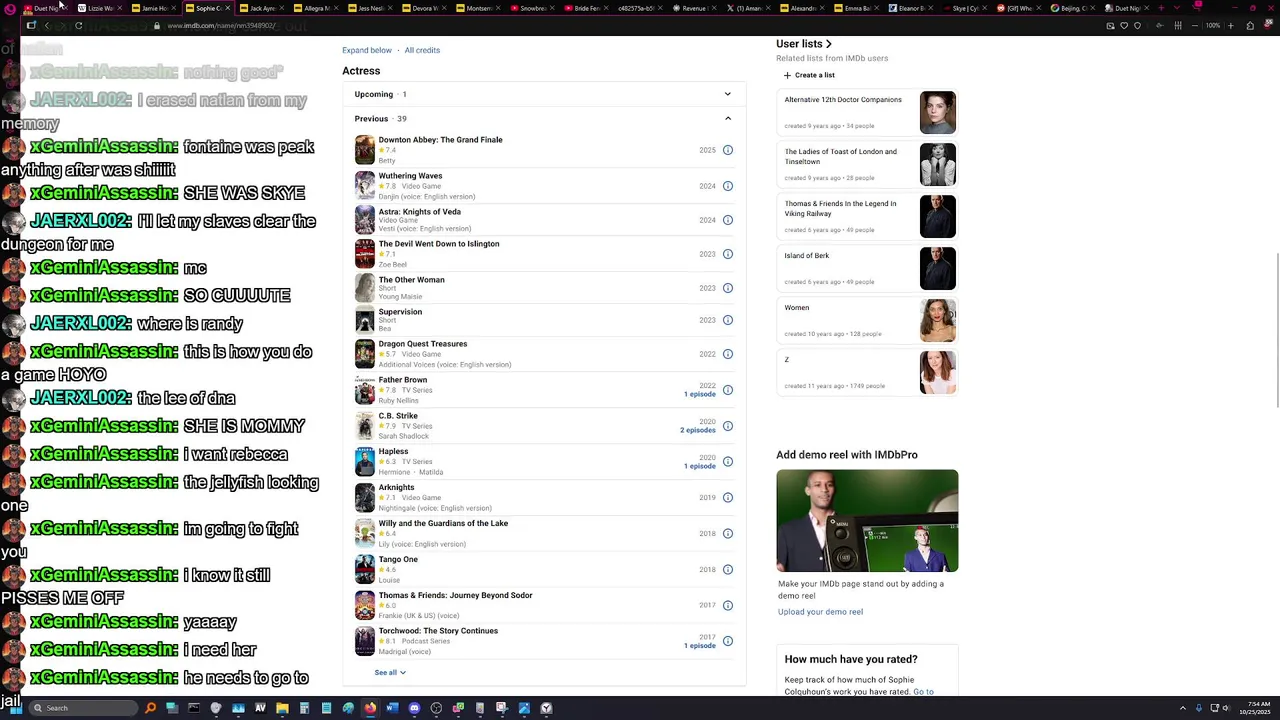Switch to the Lizzie browser tab
The width and height of the screenshot is (1280, 720).
point(101,8)
